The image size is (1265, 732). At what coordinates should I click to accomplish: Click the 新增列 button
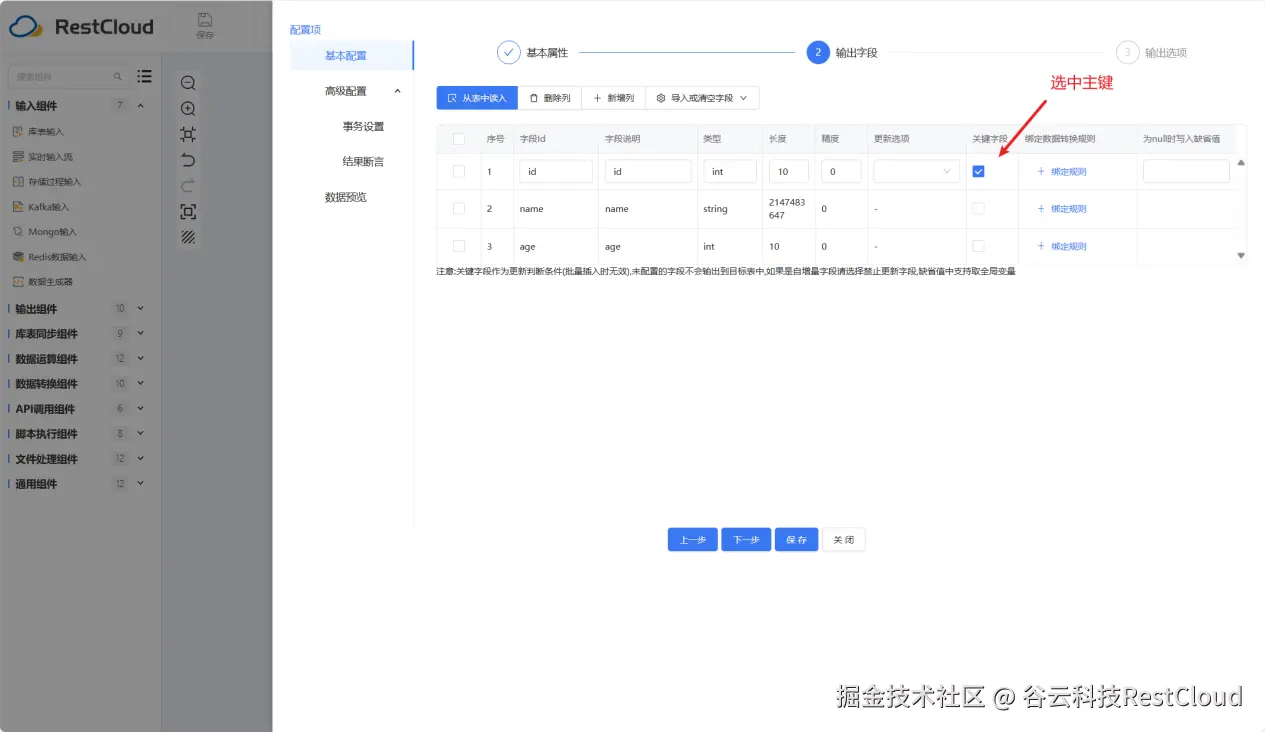coord(613,98)
